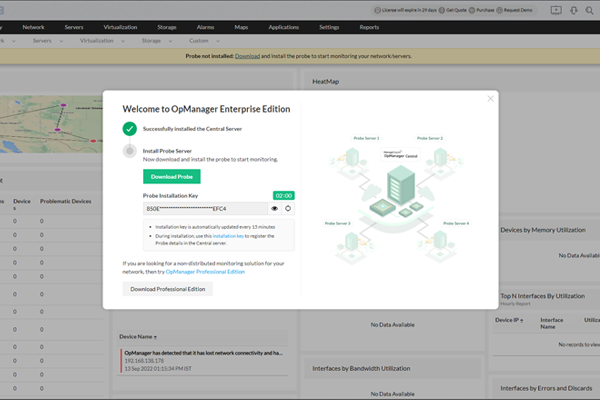Open the Storage menu
600x400 pixels.
pyautogui.click(x=167, y=27)
